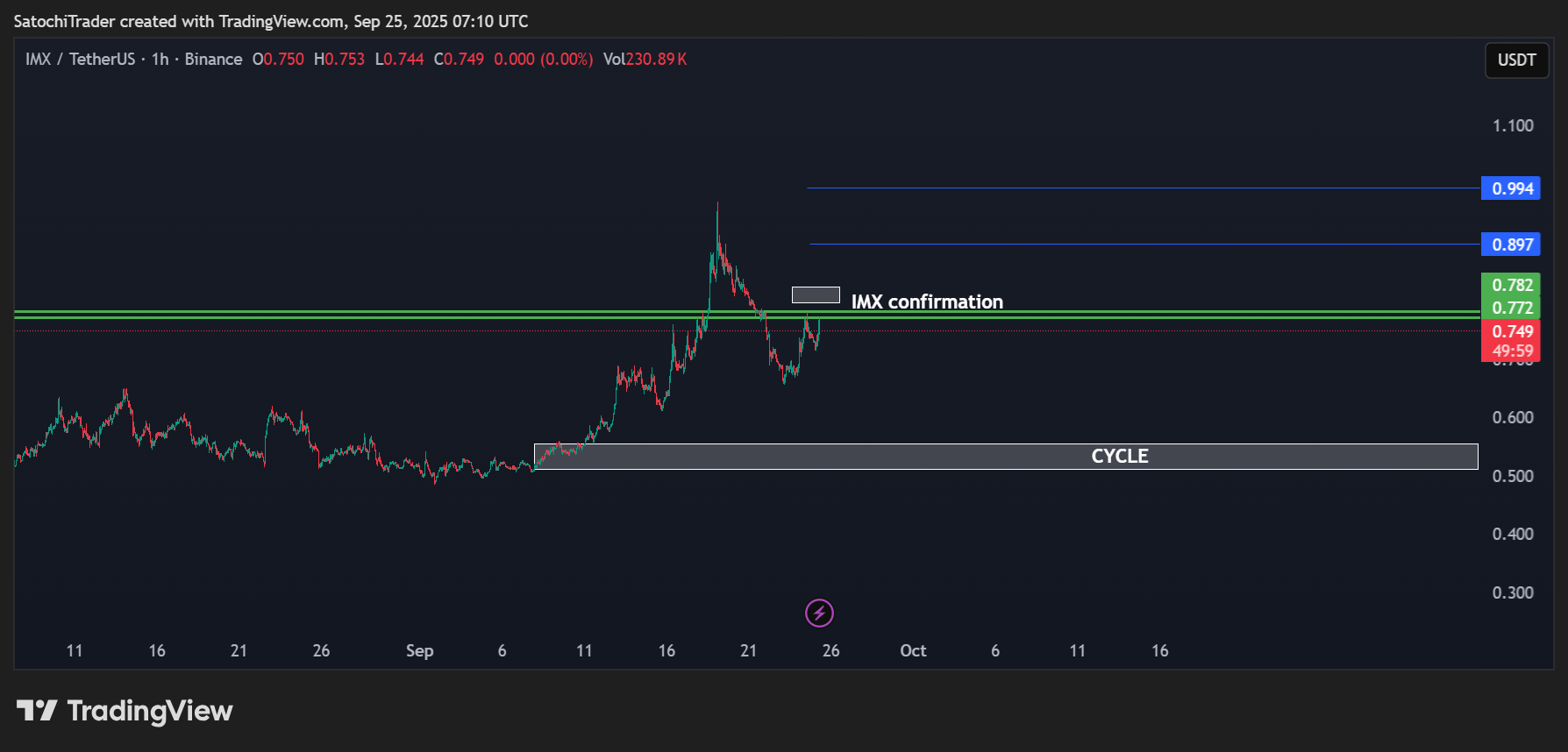
Task: Click the small grey box near IMX confirmation
Action: coord(816,294)
